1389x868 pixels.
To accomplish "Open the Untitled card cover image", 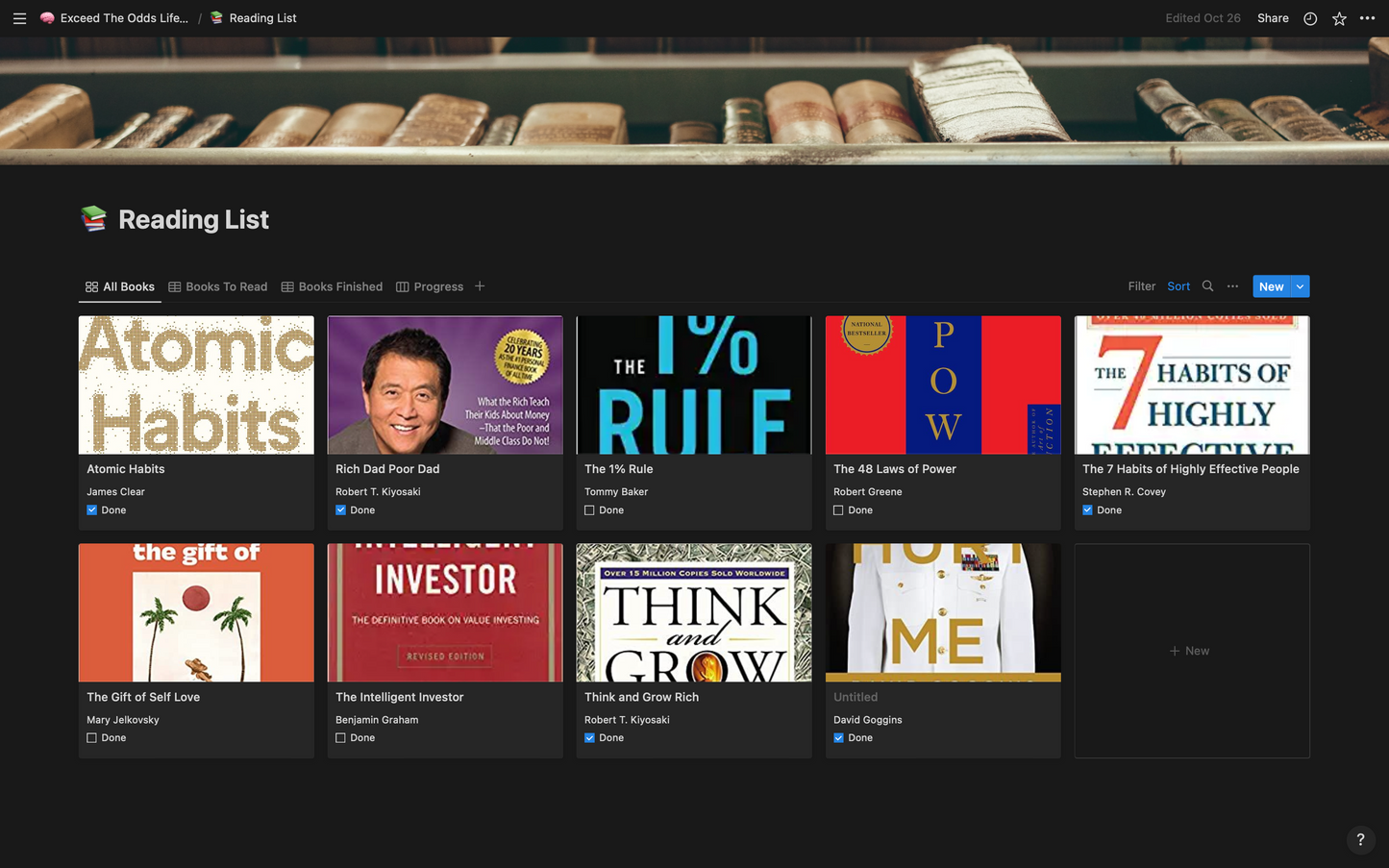I will (943, 612).
